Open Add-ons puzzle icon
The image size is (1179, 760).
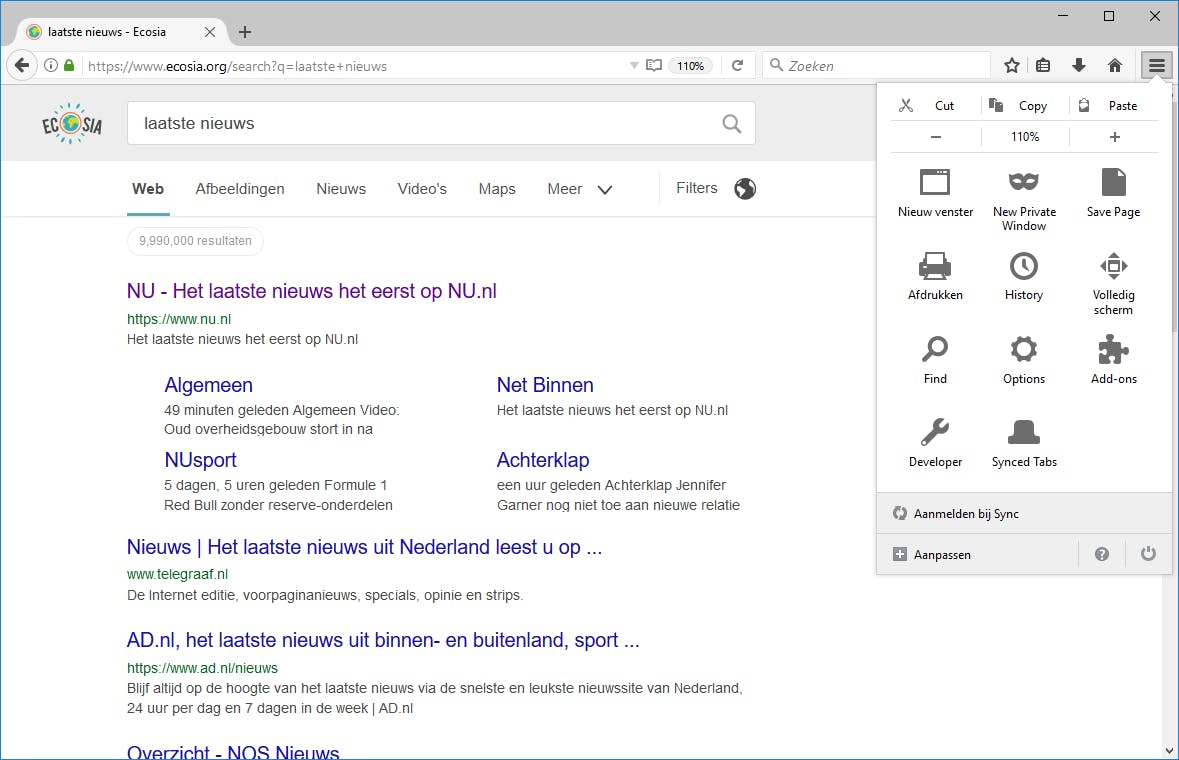coord(1113,350)
